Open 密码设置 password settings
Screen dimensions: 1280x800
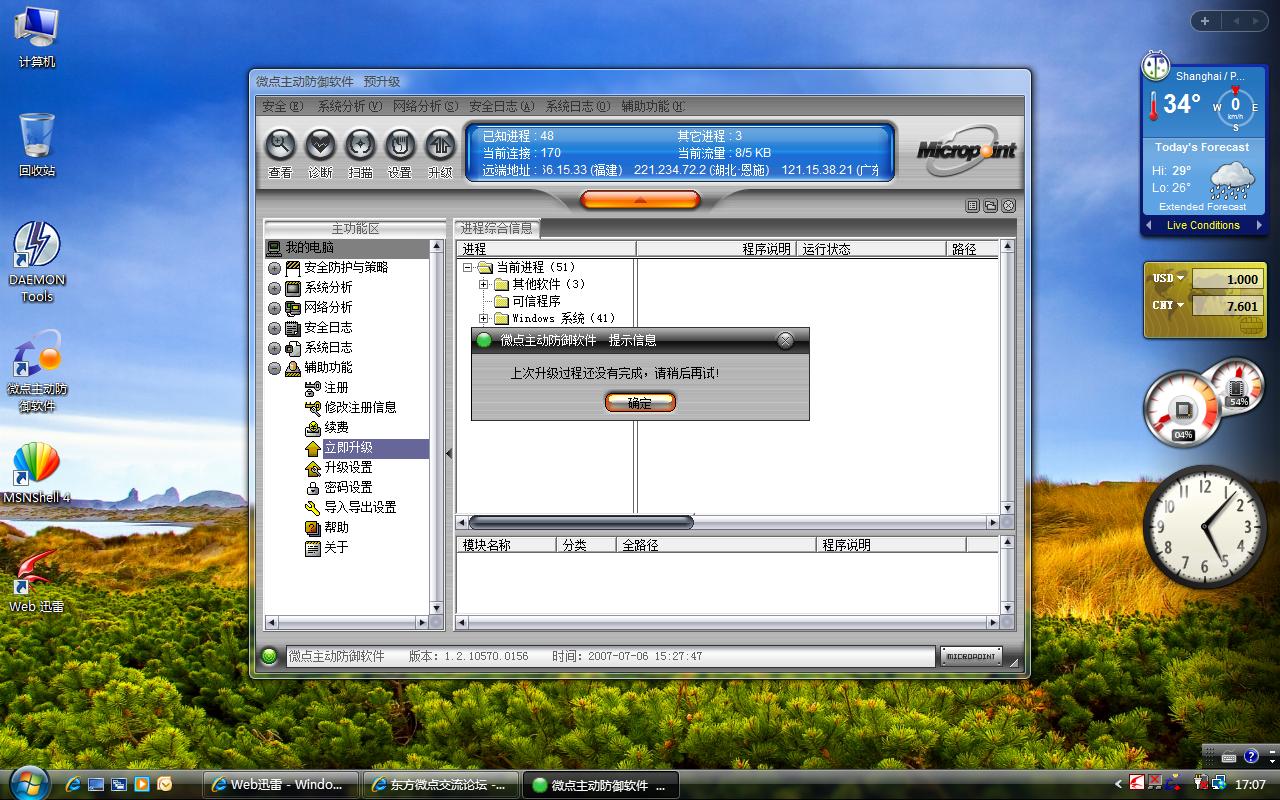click(348, 487)
